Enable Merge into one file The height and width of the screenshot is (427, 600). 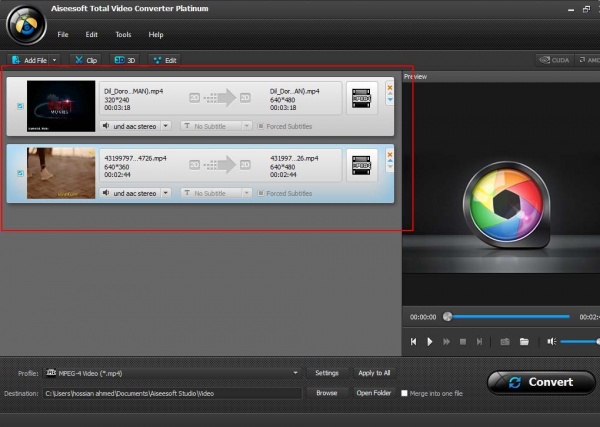[x=404, y=393]
